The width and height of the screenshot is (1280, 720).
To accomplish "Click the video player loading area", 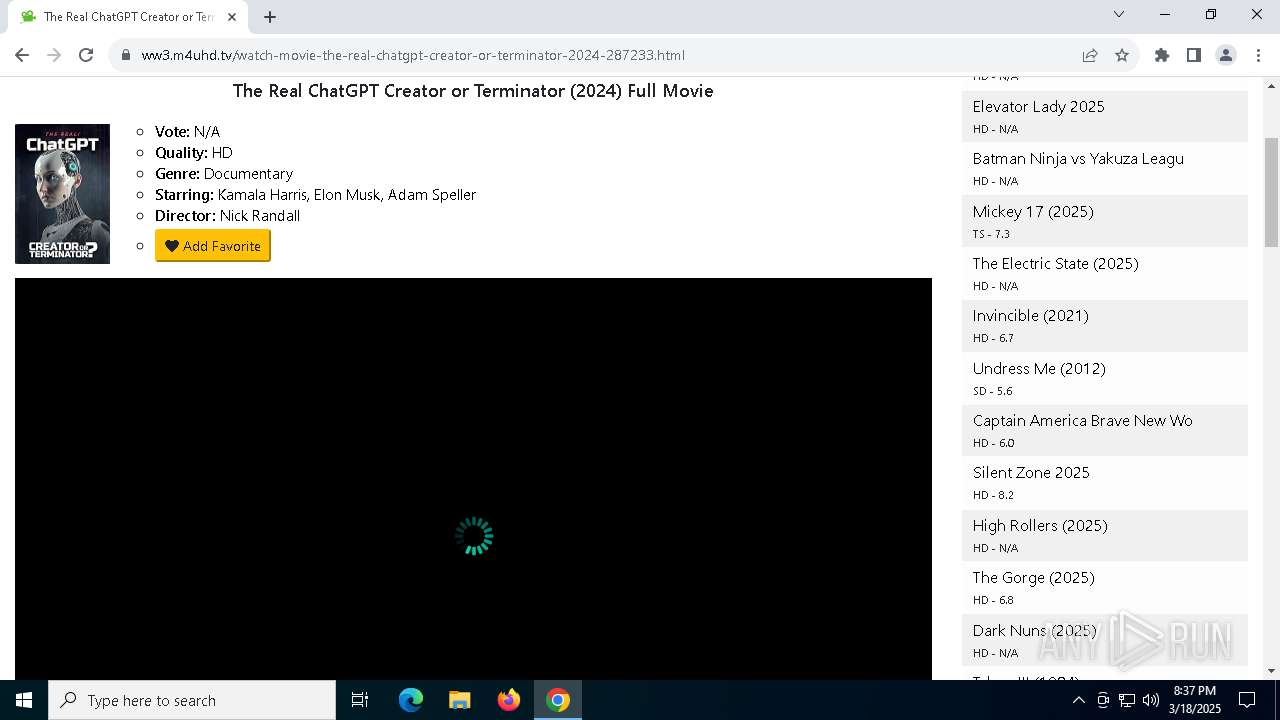I will [x=473, y=479].
